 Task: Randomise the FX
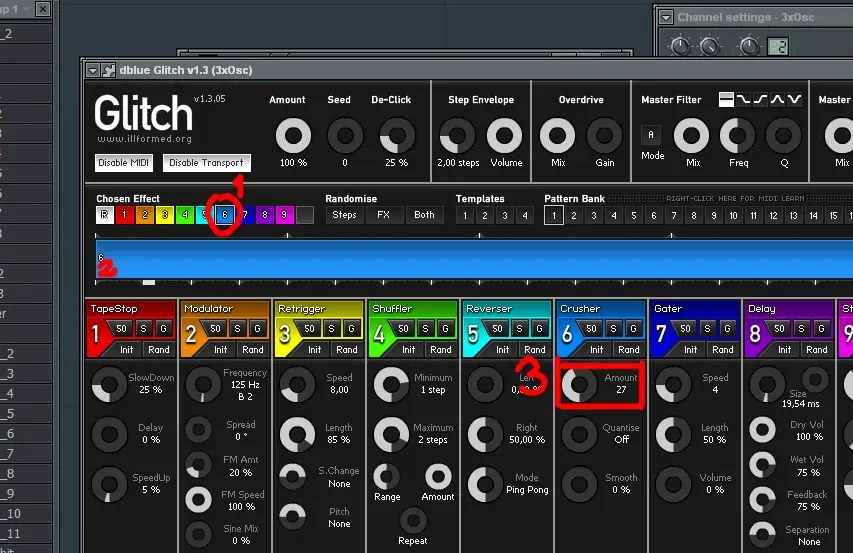click(x=384, y=215)
